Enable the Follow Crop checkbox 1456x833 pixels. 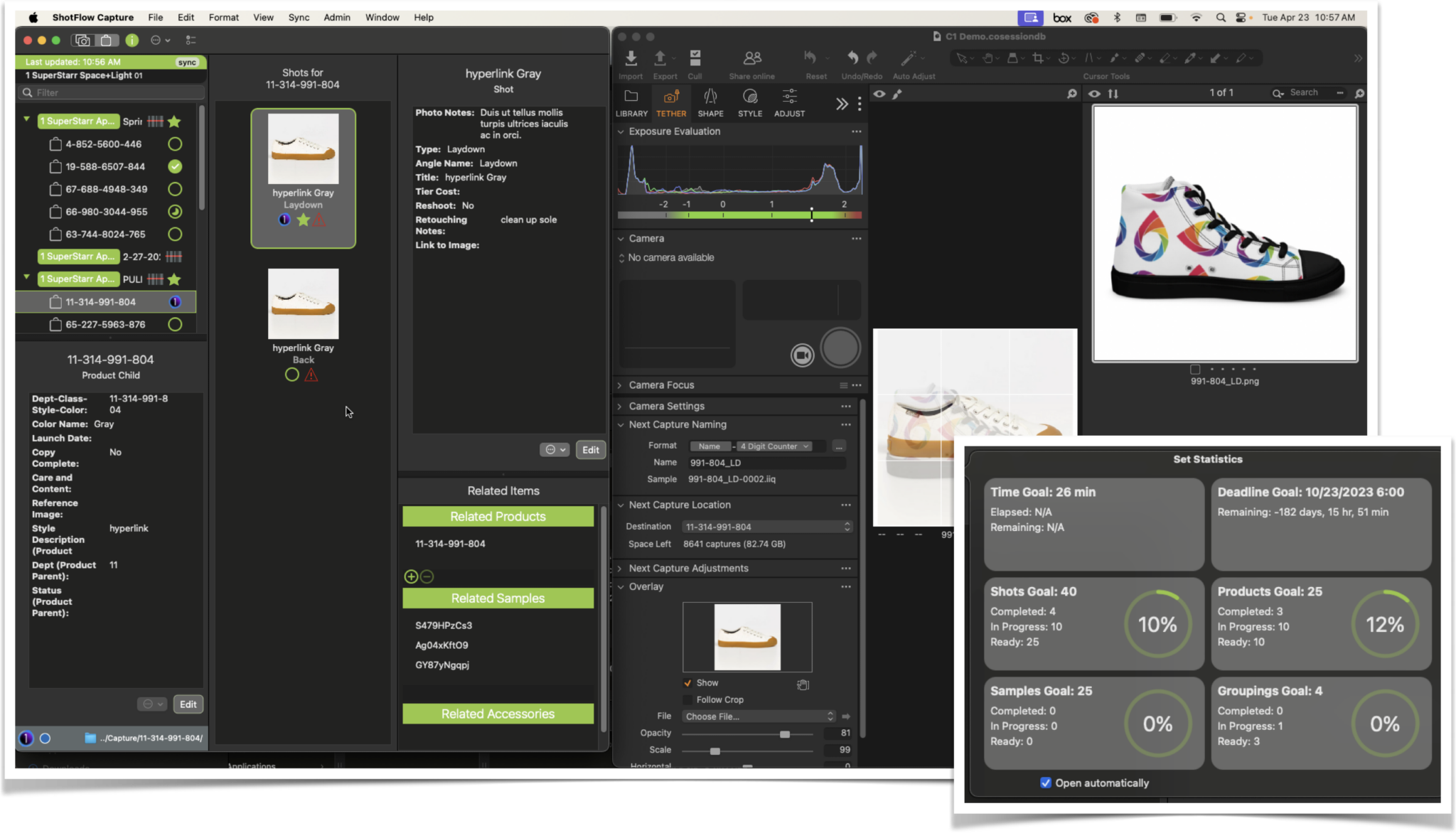pos(687,700)
